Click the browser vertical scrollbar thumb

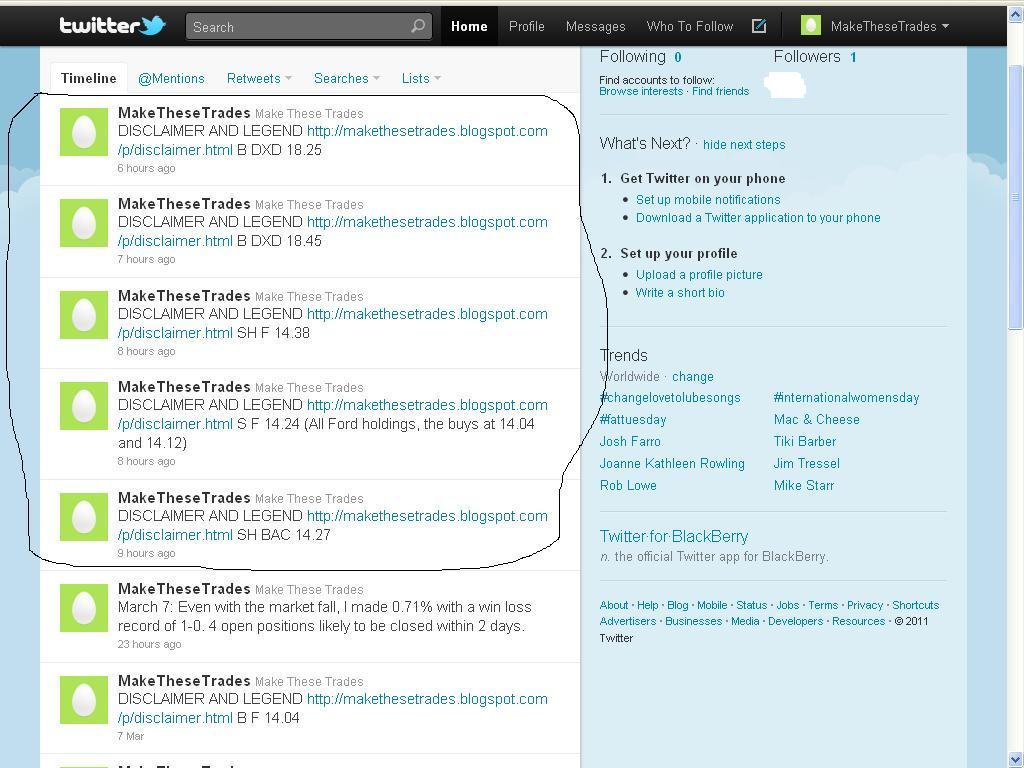1016,196
